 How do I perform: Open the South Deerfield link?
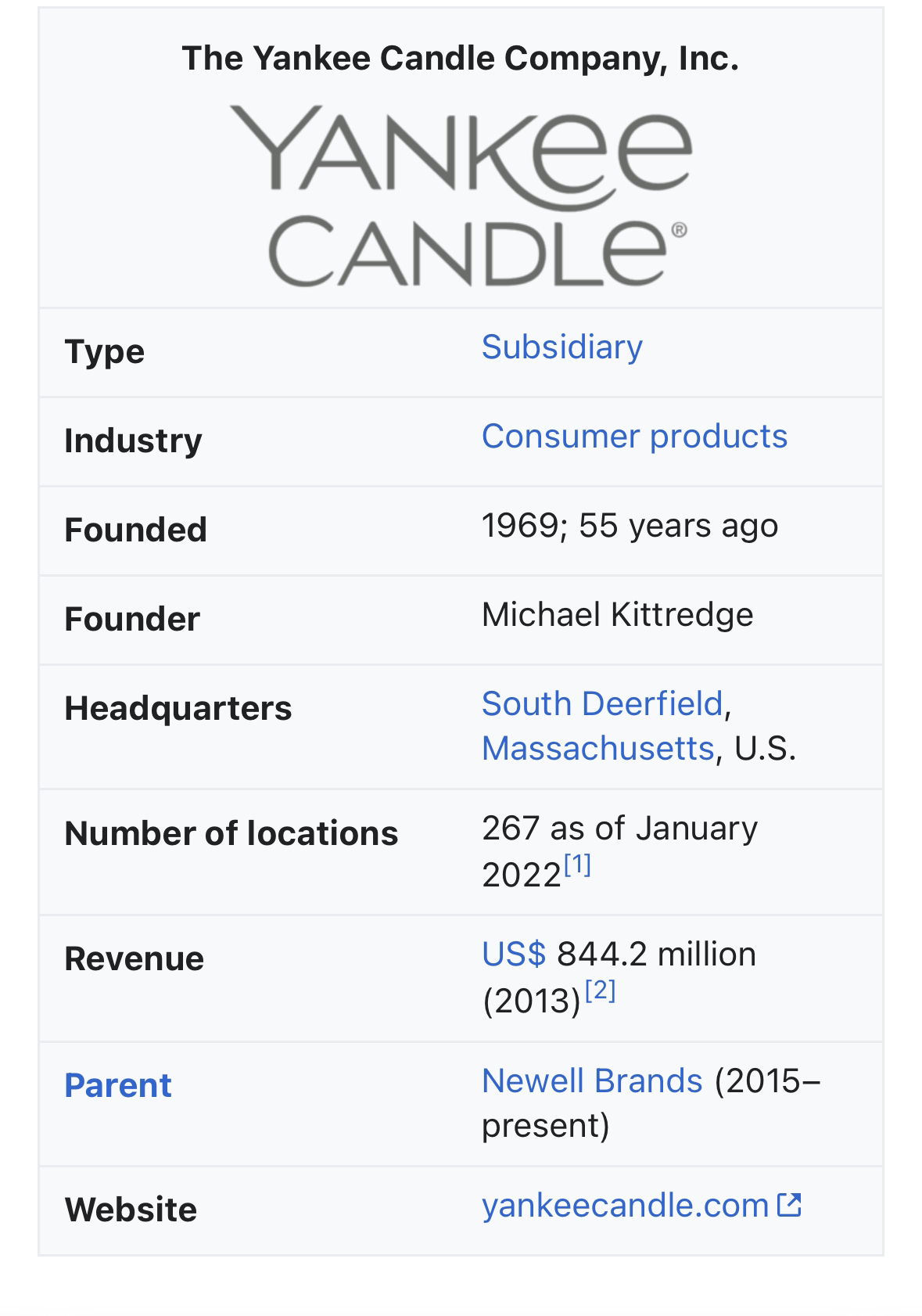tap(602, 704)
